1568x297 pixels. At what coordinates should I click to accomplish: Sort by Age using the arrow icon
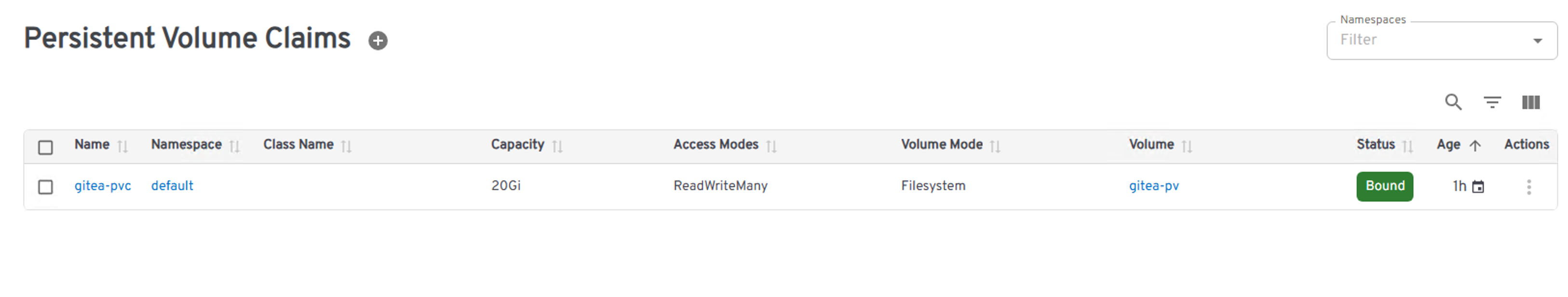[x=1475, y=146]
